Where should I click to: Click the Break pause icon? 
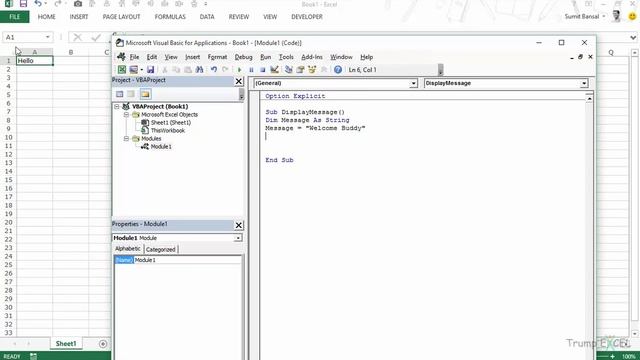coord(251,70)
